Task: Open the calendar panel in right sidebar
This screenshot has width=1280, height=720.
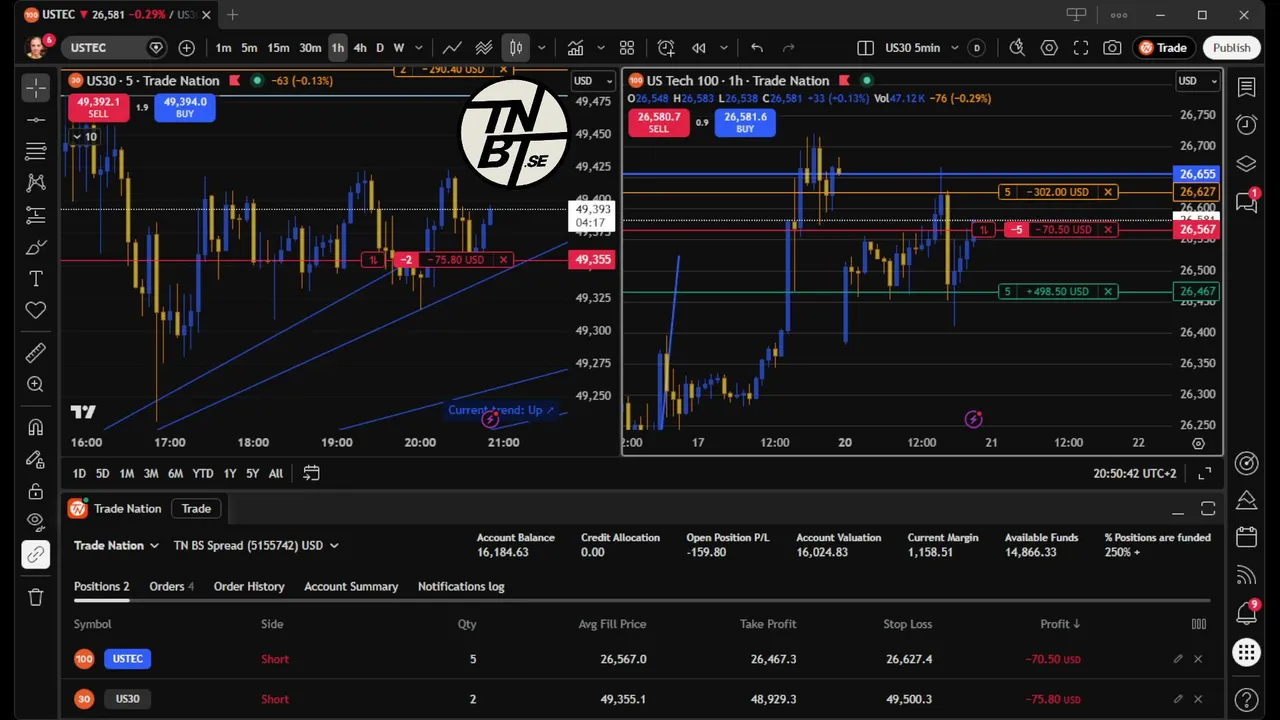Action: [x=1246, y=537]
